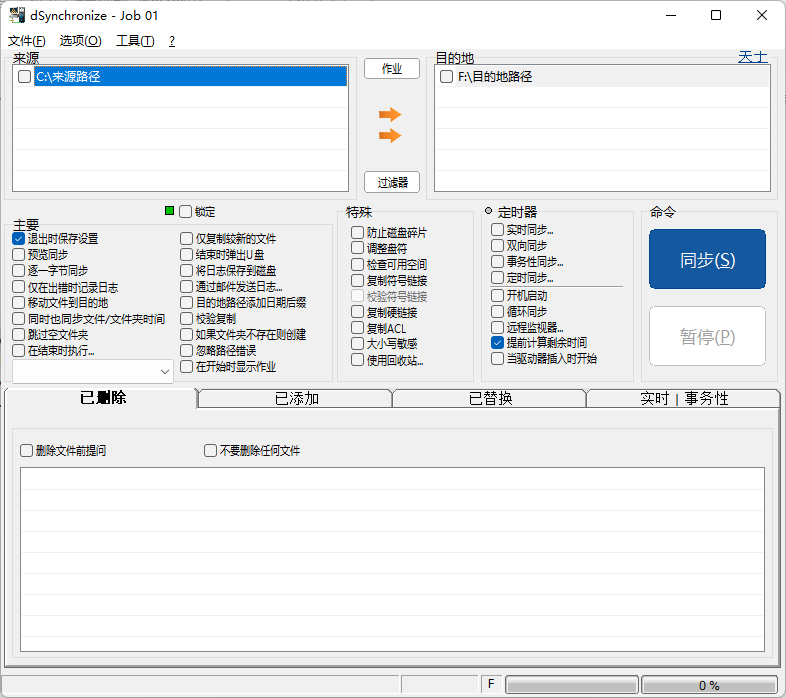Enable 移动文件到目的地 checkbox

tap(19, 303)
